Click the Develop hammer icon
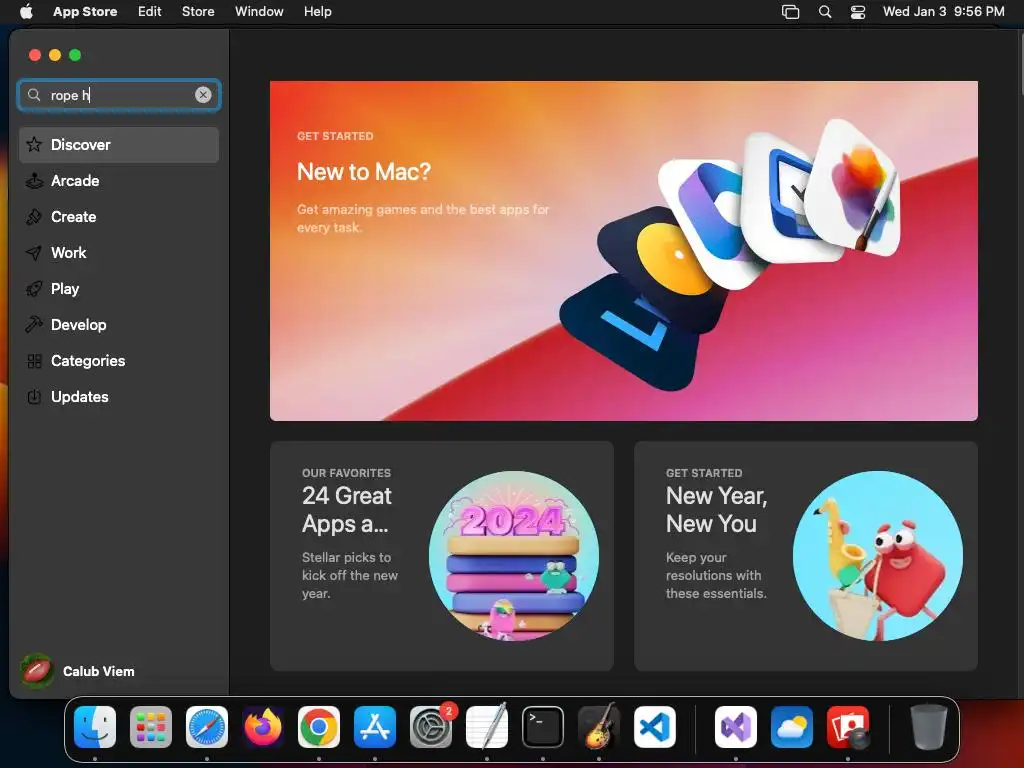1024x768 pixels. pos(34,324)
